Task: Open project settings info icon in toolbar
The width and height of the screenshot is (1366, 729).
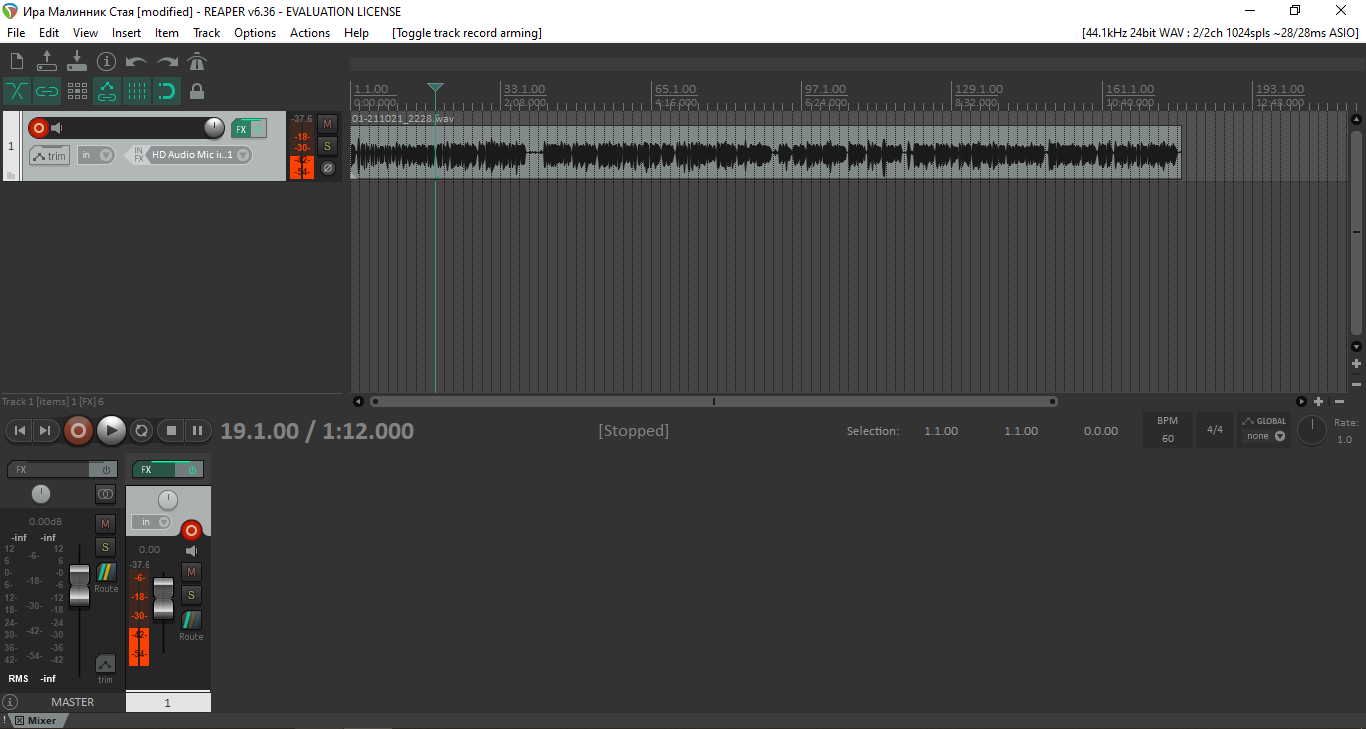Action: 107,62
